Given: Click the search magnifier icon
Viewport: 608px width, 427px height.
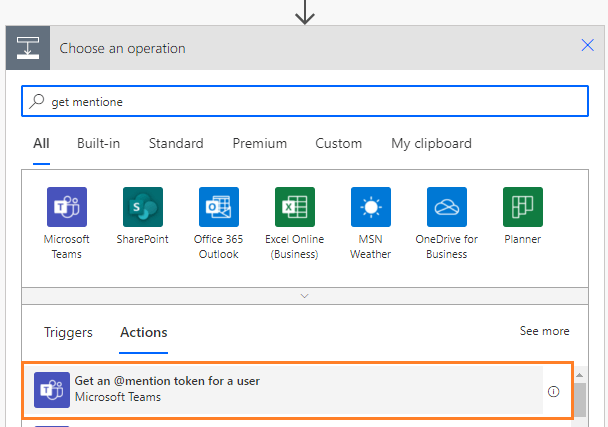Looking at the screenshot, I should pos(37,101).
